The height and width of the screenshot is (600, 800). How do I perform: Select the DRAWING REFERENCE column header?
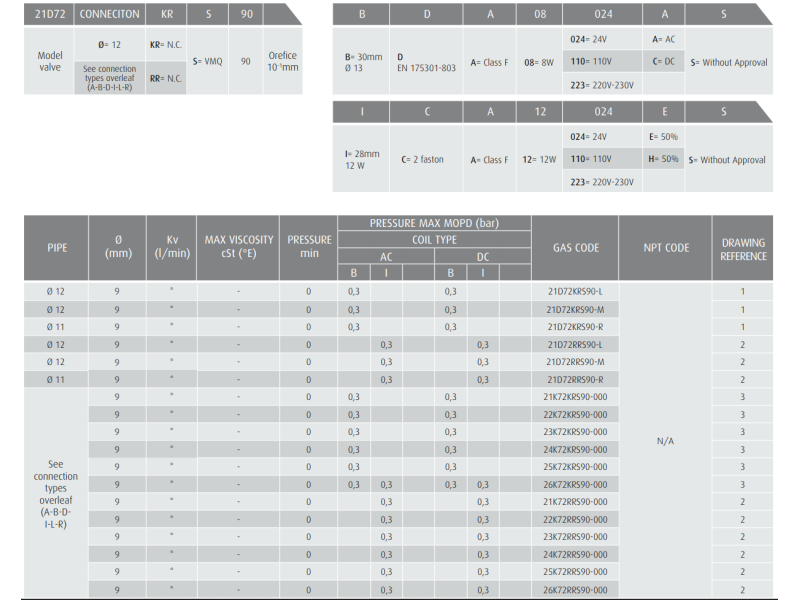(x=743, y=249)
